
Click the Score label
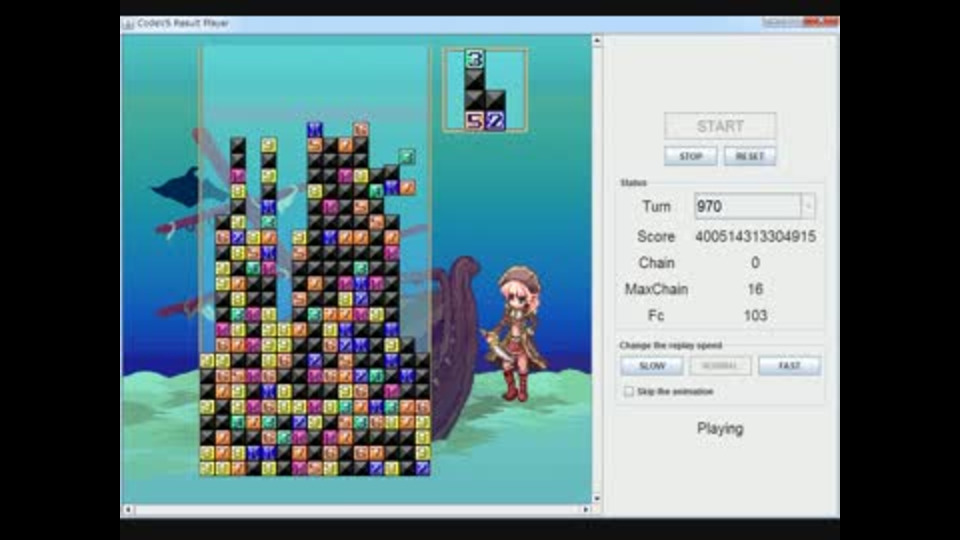pyautogui.click(x=656, y=236)
